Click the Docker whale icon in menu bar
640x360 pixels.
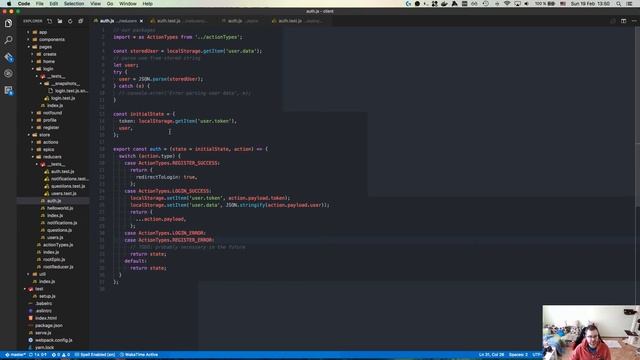(444, 4)
